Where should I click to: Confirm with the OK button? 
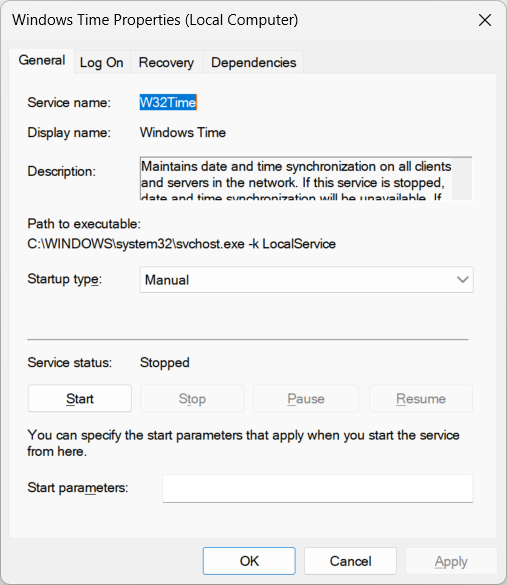pos(249,561)
